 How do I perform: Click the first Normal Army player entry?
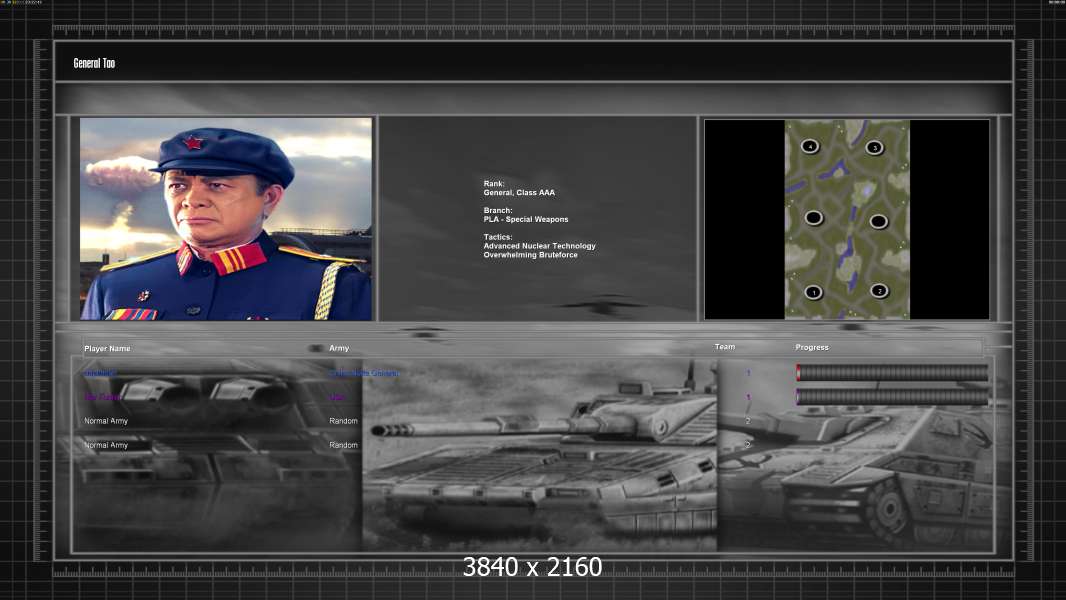click(106, 421)
